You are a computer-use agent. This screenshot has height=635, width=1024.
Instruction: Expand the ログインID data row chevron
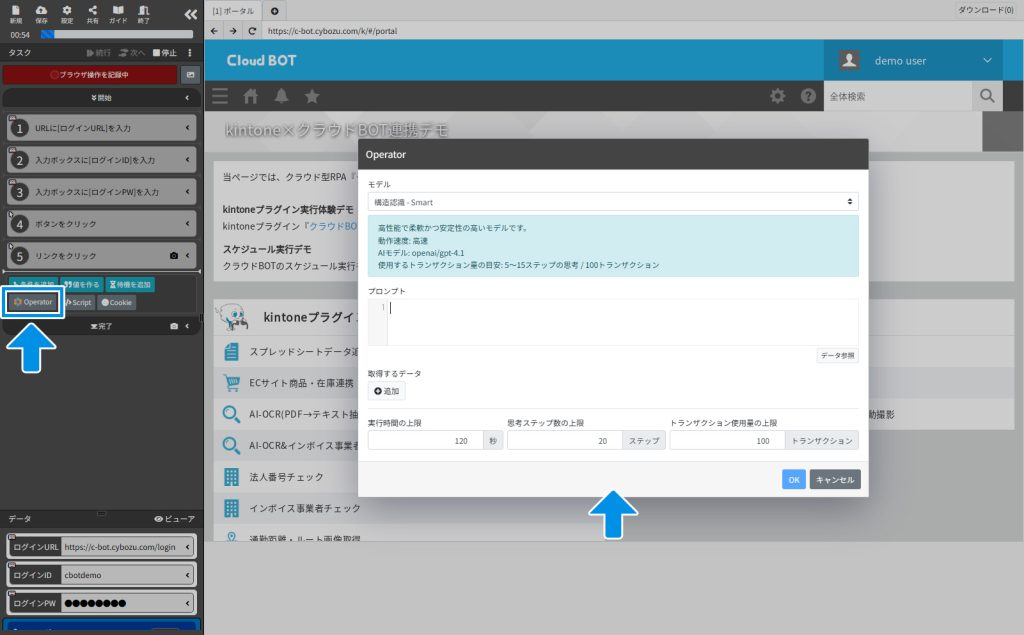point(187,576)
